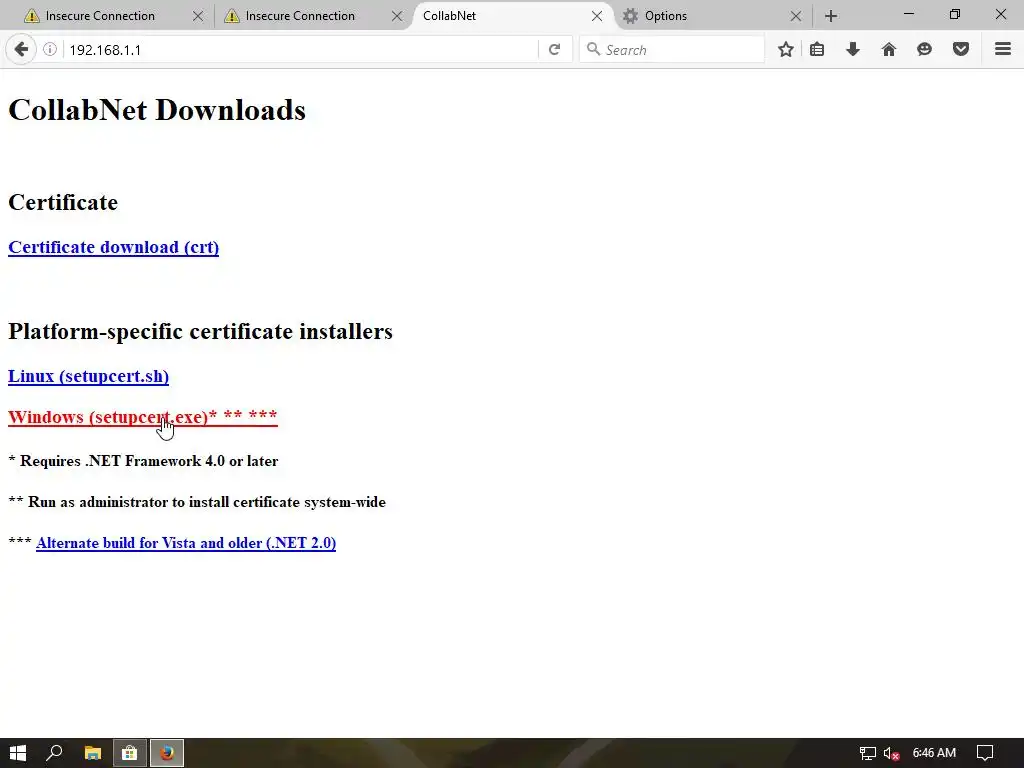
Task: Download Windows (setupcert.exe) installer link
Action: pos(142,417)
